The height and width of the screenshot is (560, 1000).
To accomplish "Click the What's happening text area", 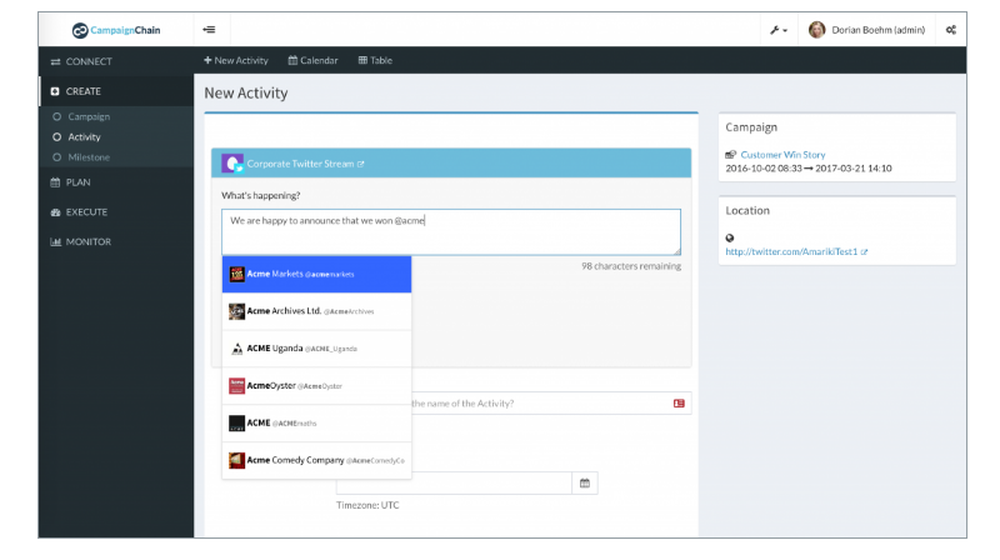I will (x=451, y=232).
